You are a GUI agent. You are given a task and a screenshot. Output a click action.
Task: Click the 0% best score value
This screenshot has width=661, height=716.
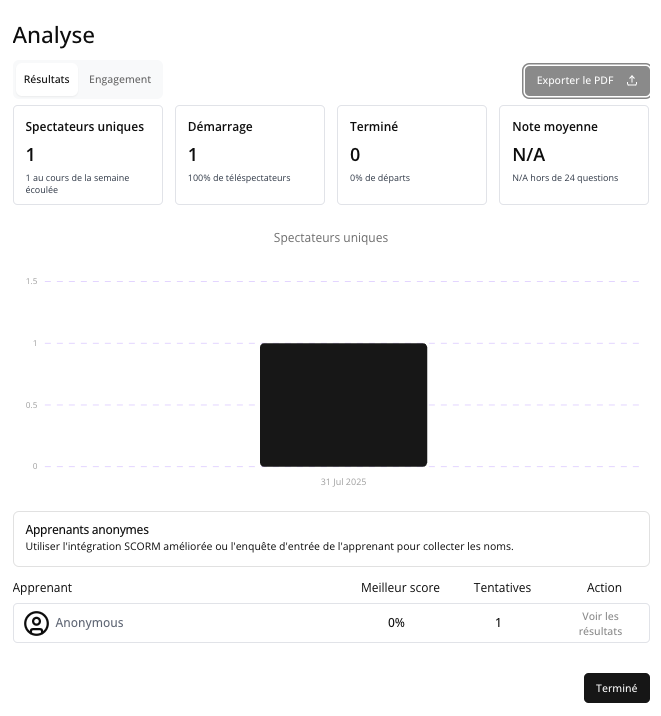[x=397, y=623]
